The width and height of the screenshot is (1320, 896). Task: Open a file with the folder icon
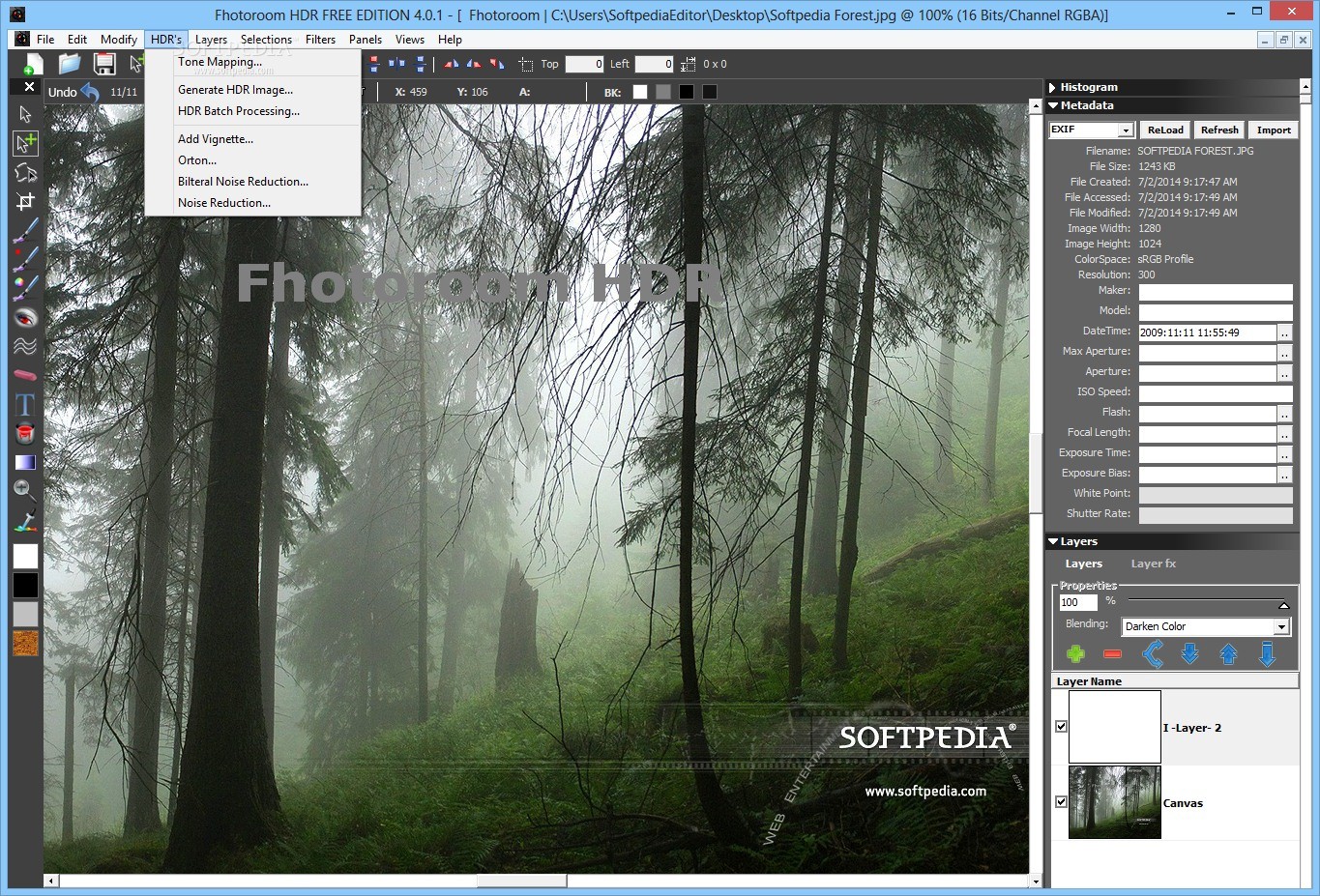(x=69, y=64)
